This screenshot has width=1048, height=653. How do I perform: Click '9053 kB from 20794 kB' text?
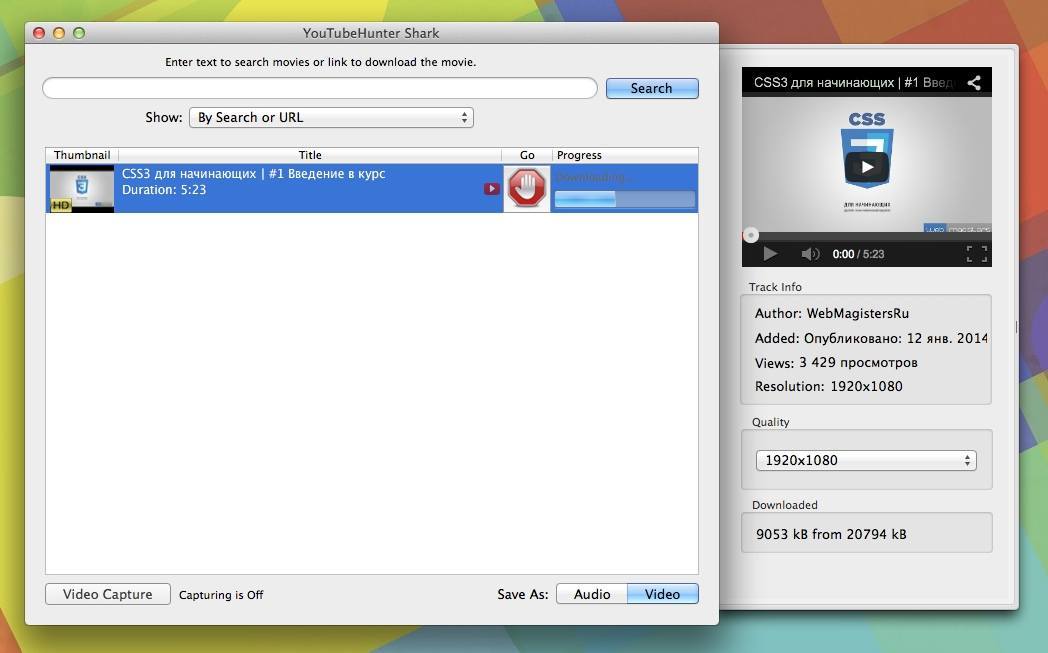coord(831,534)
